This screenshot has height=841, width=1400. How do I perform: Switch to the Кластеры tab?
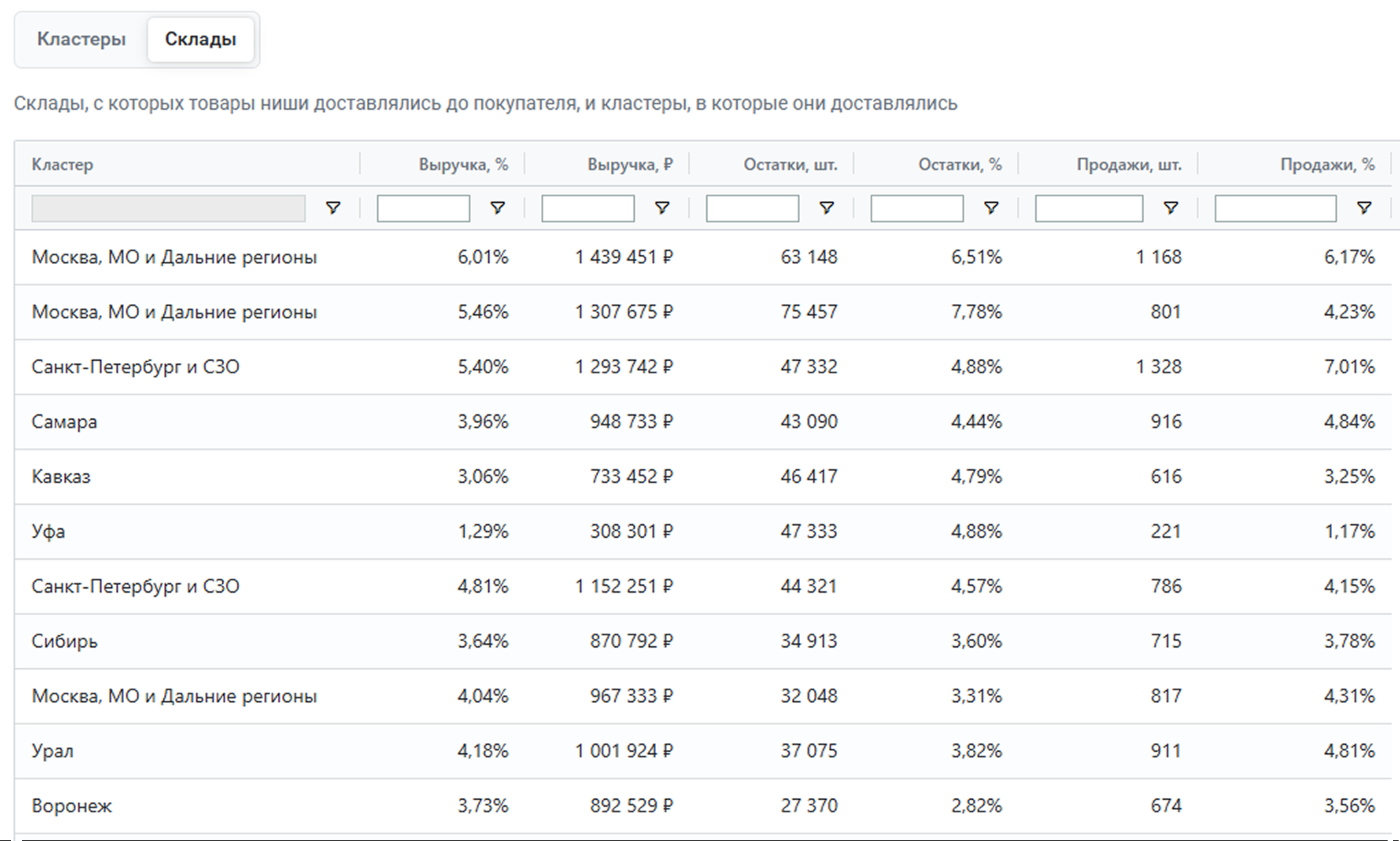[81, 39]
